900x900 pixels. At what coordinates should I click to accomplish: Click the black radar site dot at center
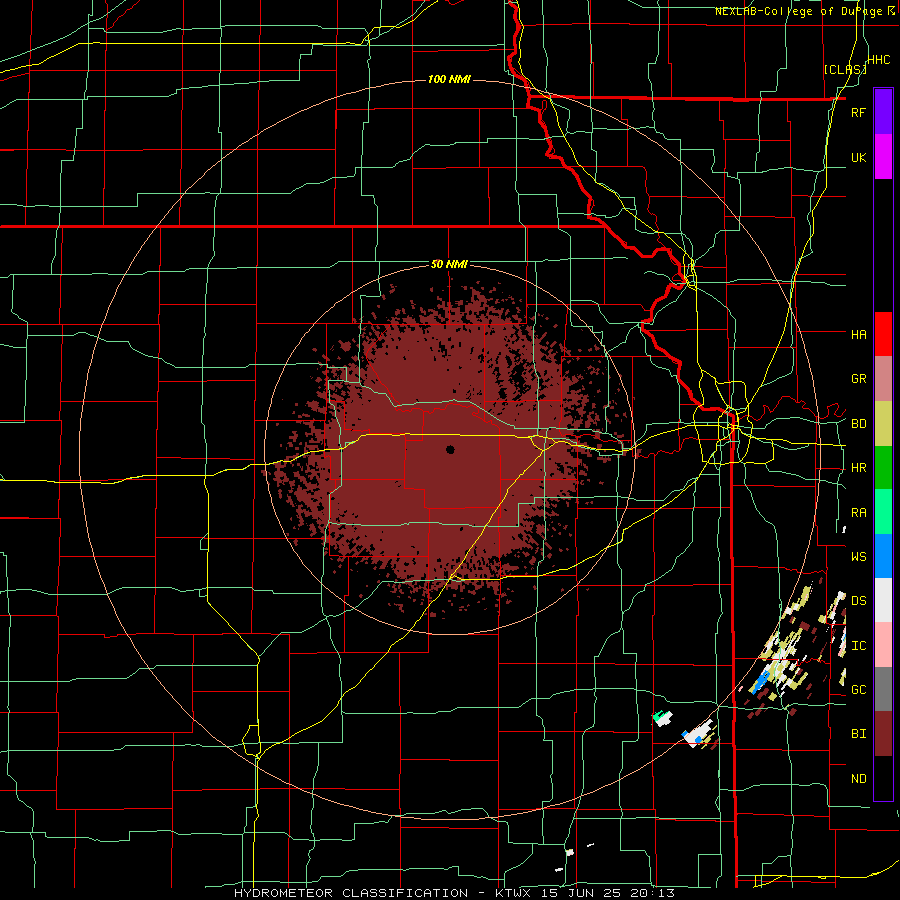point(450,449)
